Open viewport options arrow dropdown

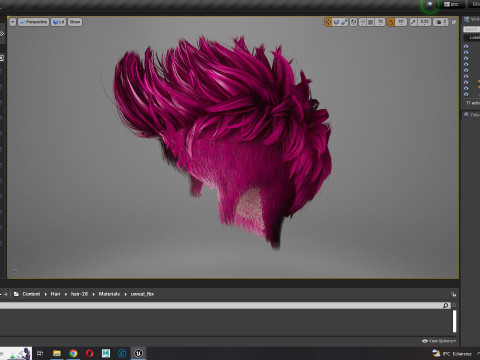[x=13, y=22]
